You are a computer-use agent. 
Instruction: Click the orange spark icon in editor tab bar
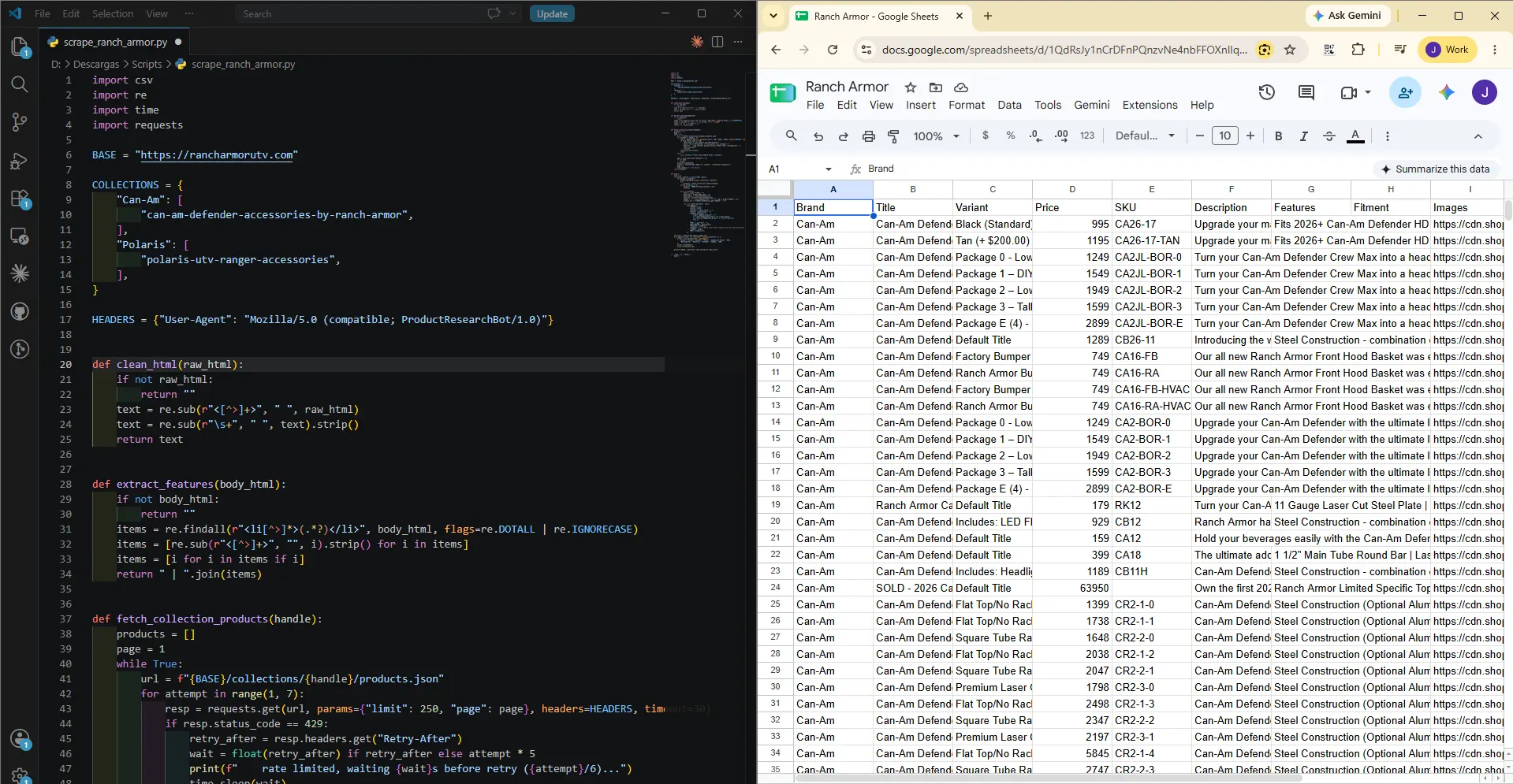(x=697, y=42)
